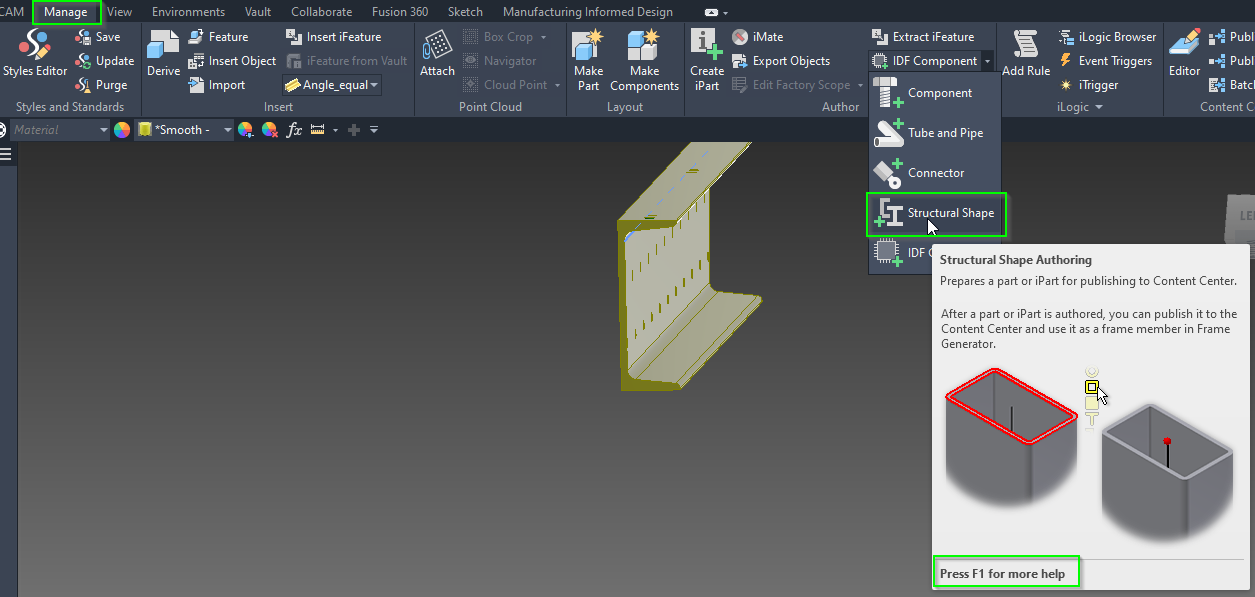
Task: Click the measure ruler icon
Action: (318, 130)
